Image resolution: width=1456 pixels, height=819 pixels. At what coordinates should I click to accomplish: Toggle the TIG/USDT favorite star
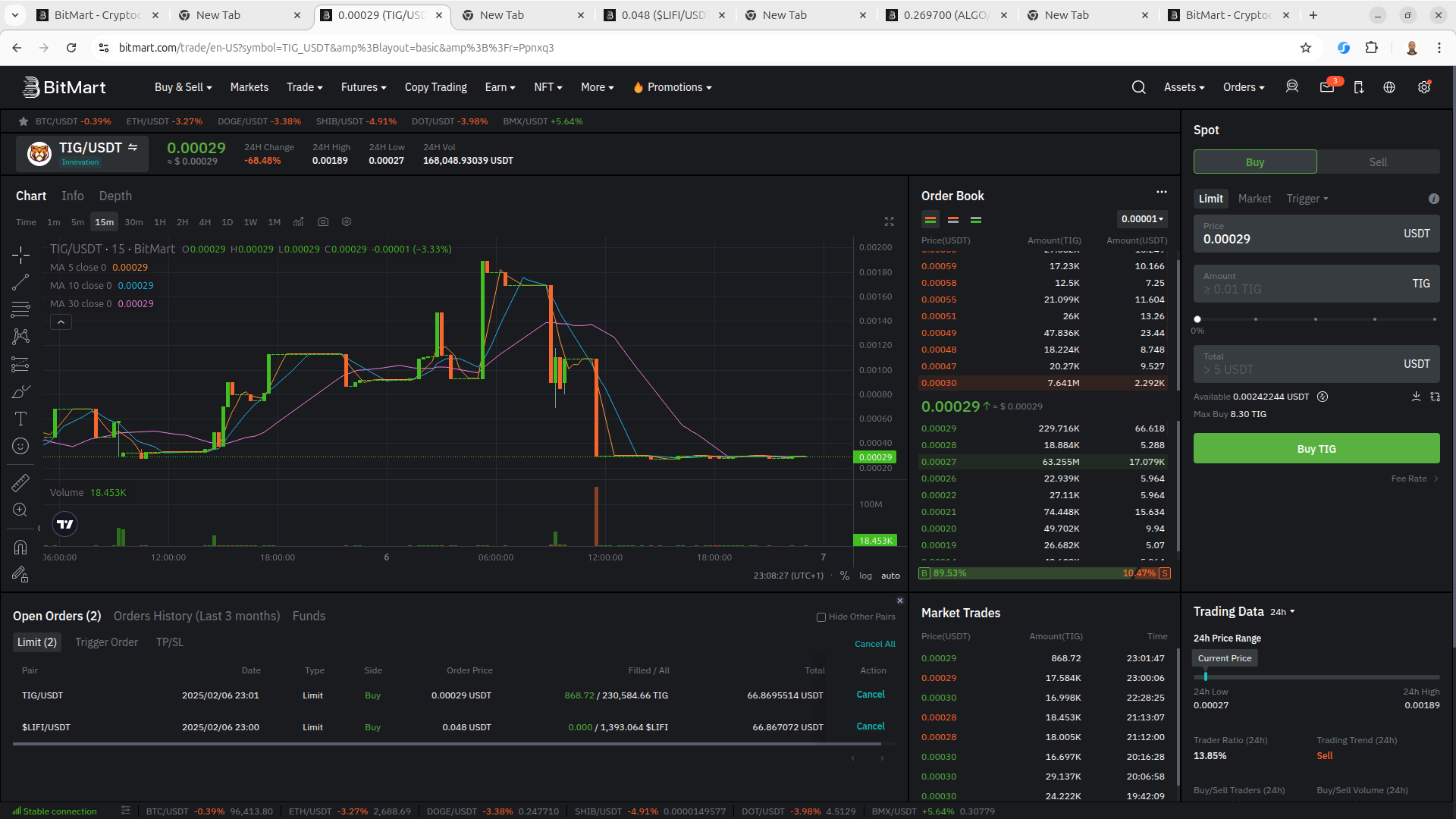pos(24,121)
